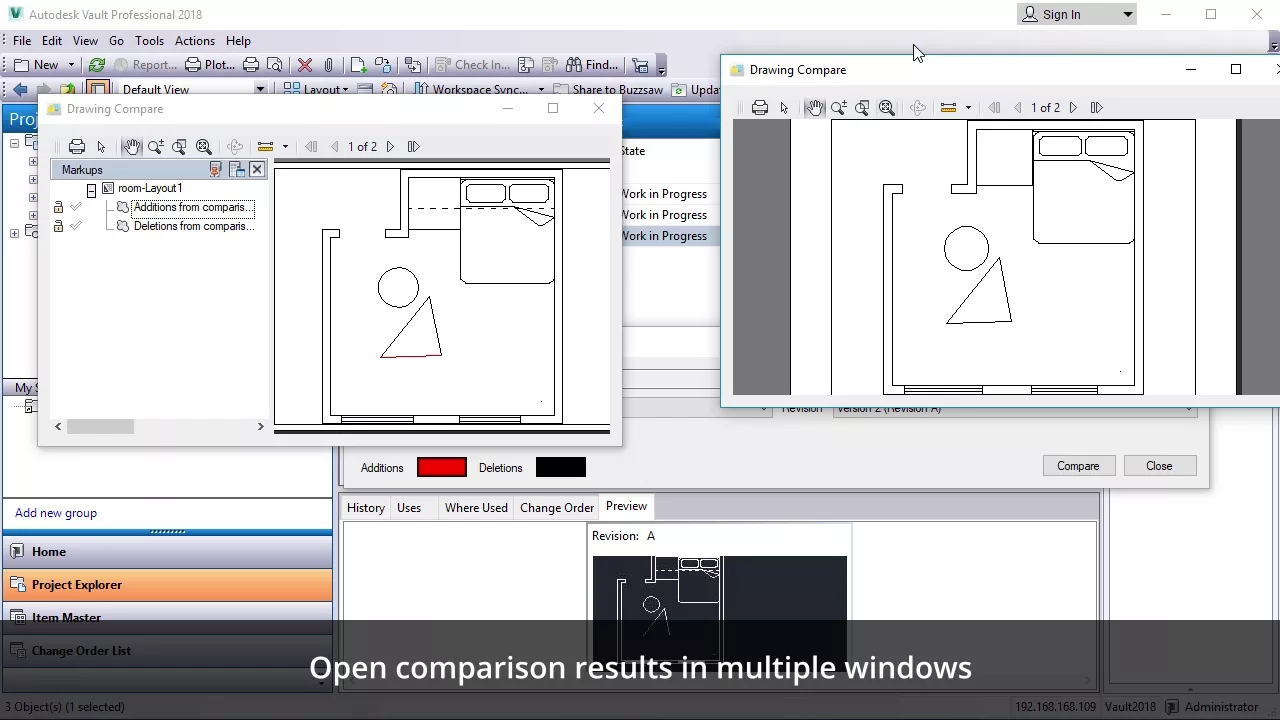Viewport: 1280px width, 720px height.
Task: Click the Add new group link
Action: [x=56, y=513]
